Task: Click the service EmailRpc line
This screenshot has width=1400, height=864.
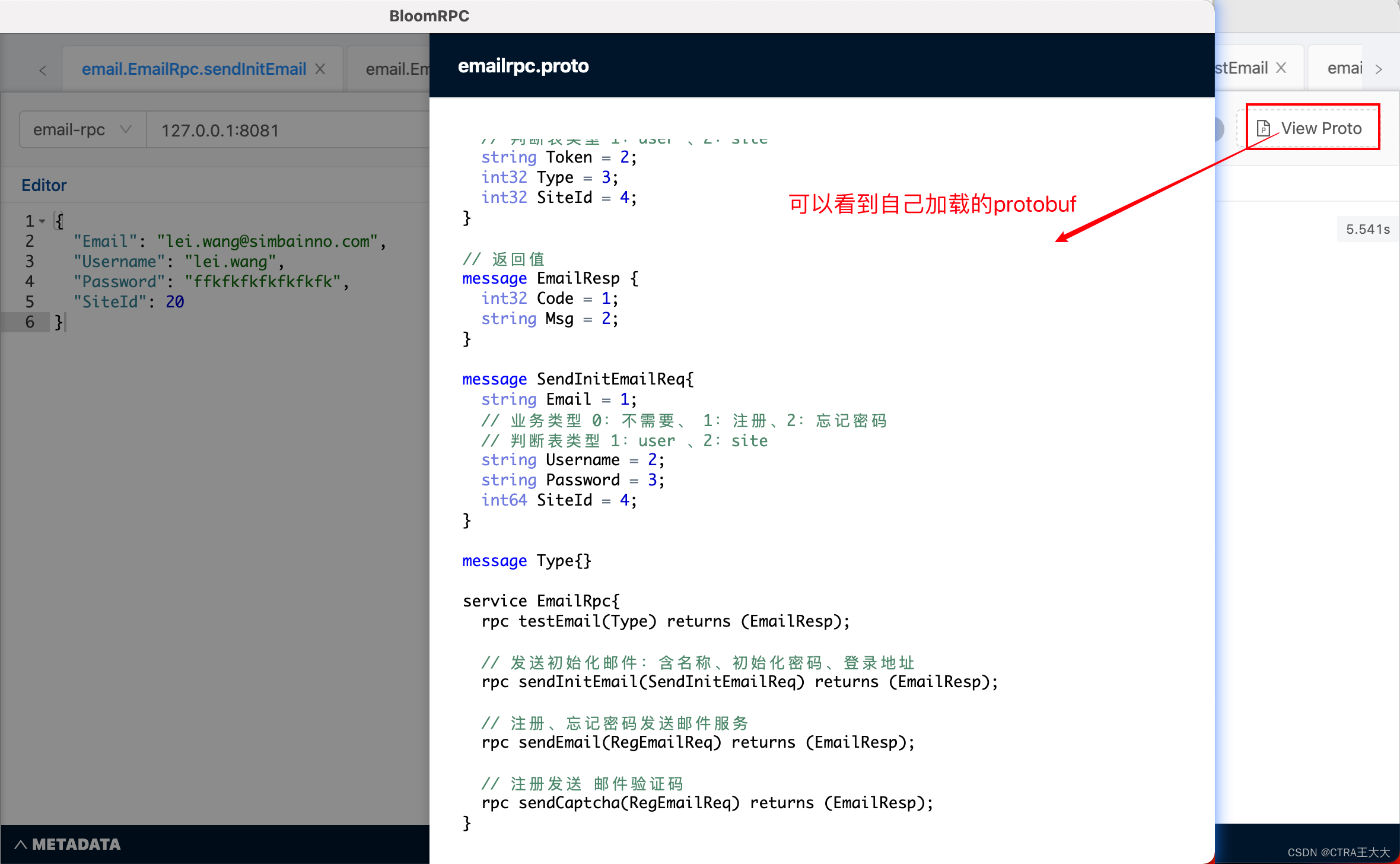Action: [x=541, y=601]
